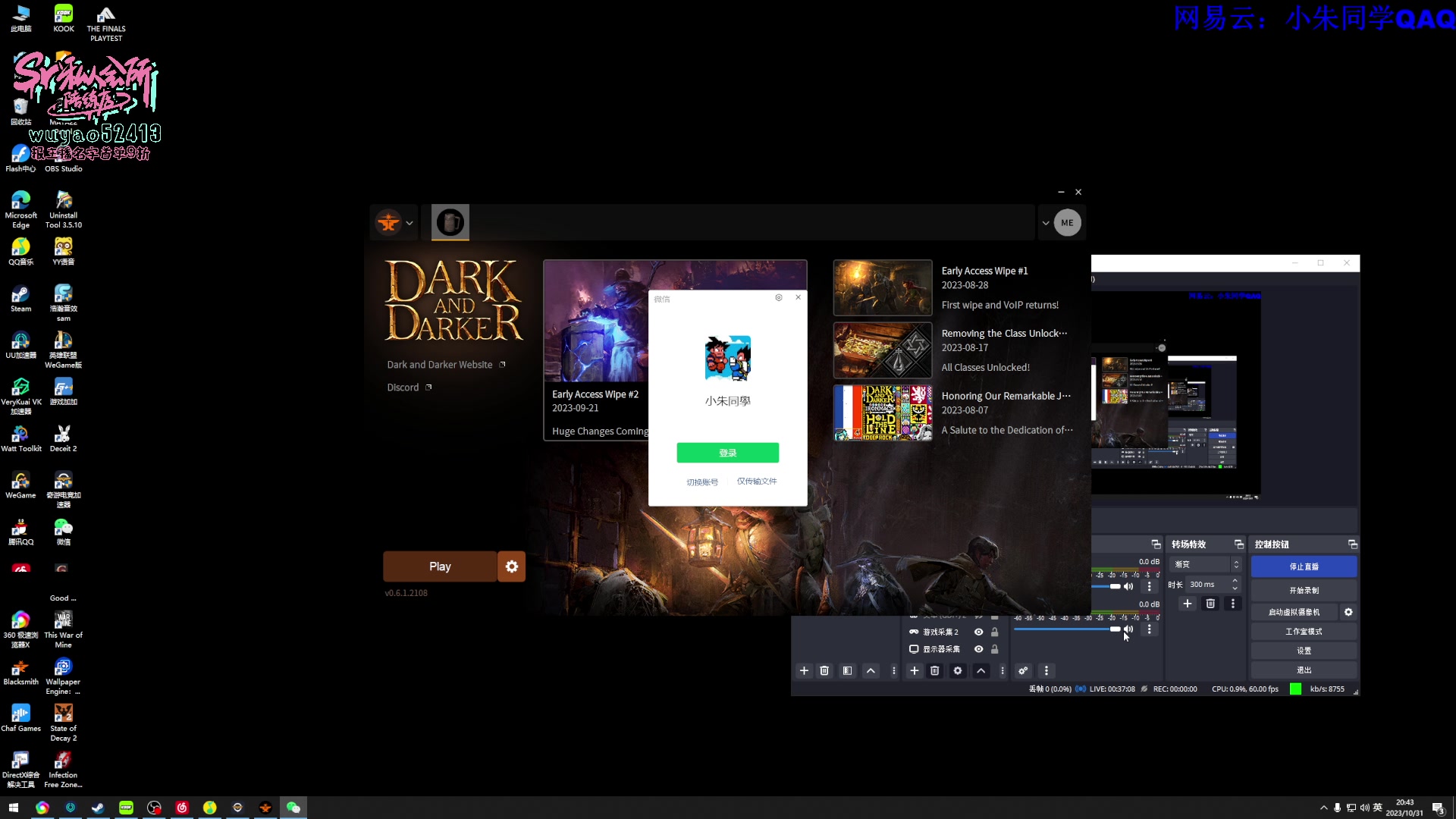Click the Blacksmith logo in launcher header

(388, 222)
